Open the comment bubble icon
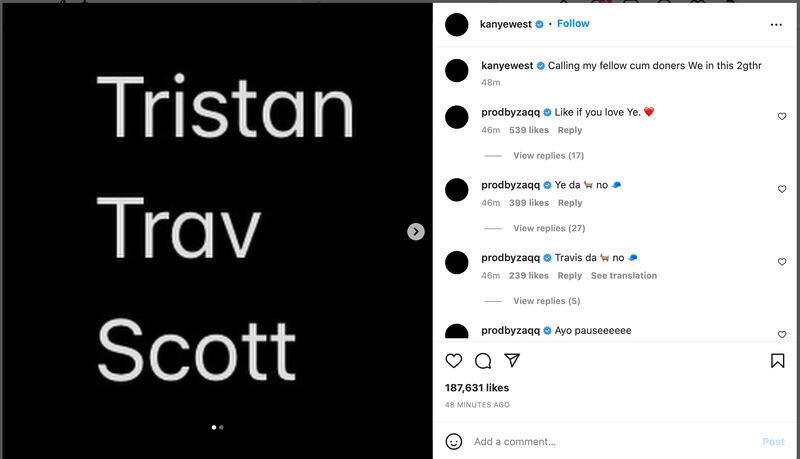The image size is (800, 459). click(x=483, y=361)
